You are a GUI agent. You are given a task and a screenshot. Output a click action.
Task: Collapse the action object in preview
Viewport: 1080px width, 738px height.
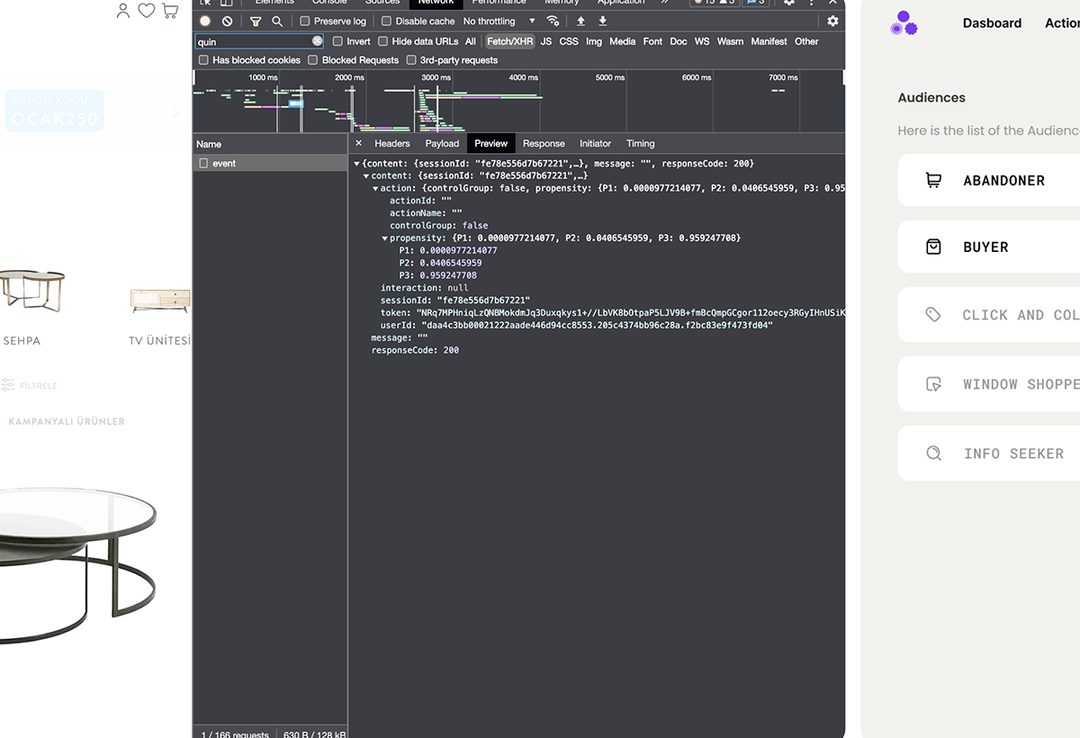[376, 188]
